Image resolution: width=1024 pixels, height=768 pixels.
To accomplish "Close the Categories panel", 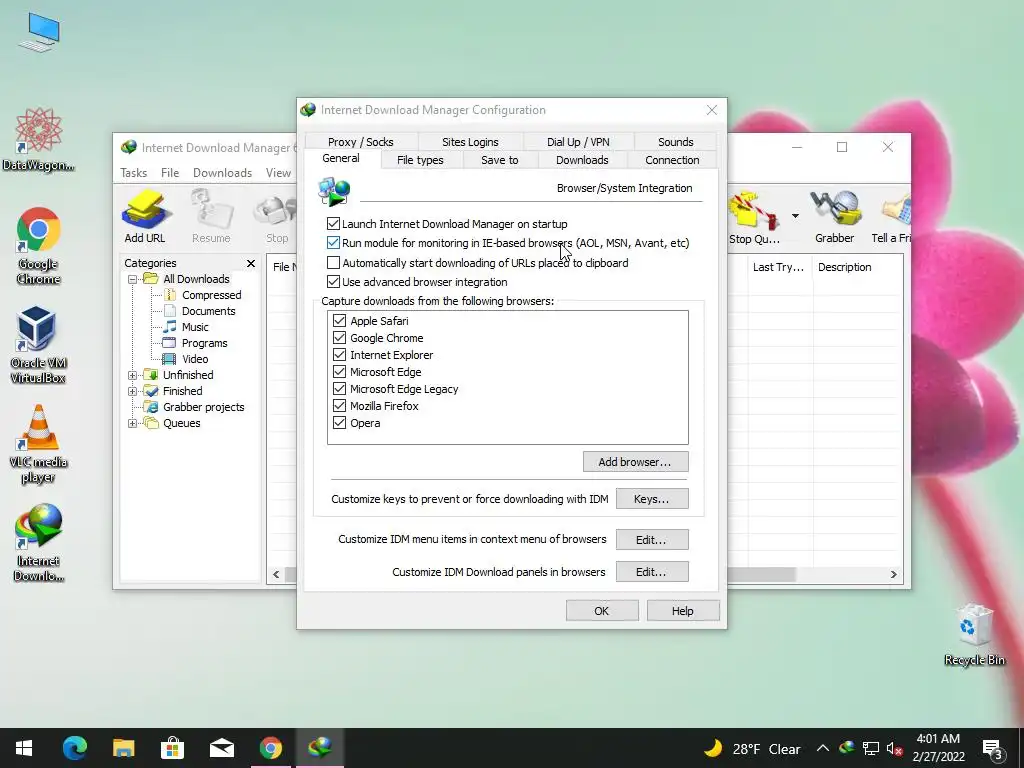I will pyautogui.click(x=251, y=263).
